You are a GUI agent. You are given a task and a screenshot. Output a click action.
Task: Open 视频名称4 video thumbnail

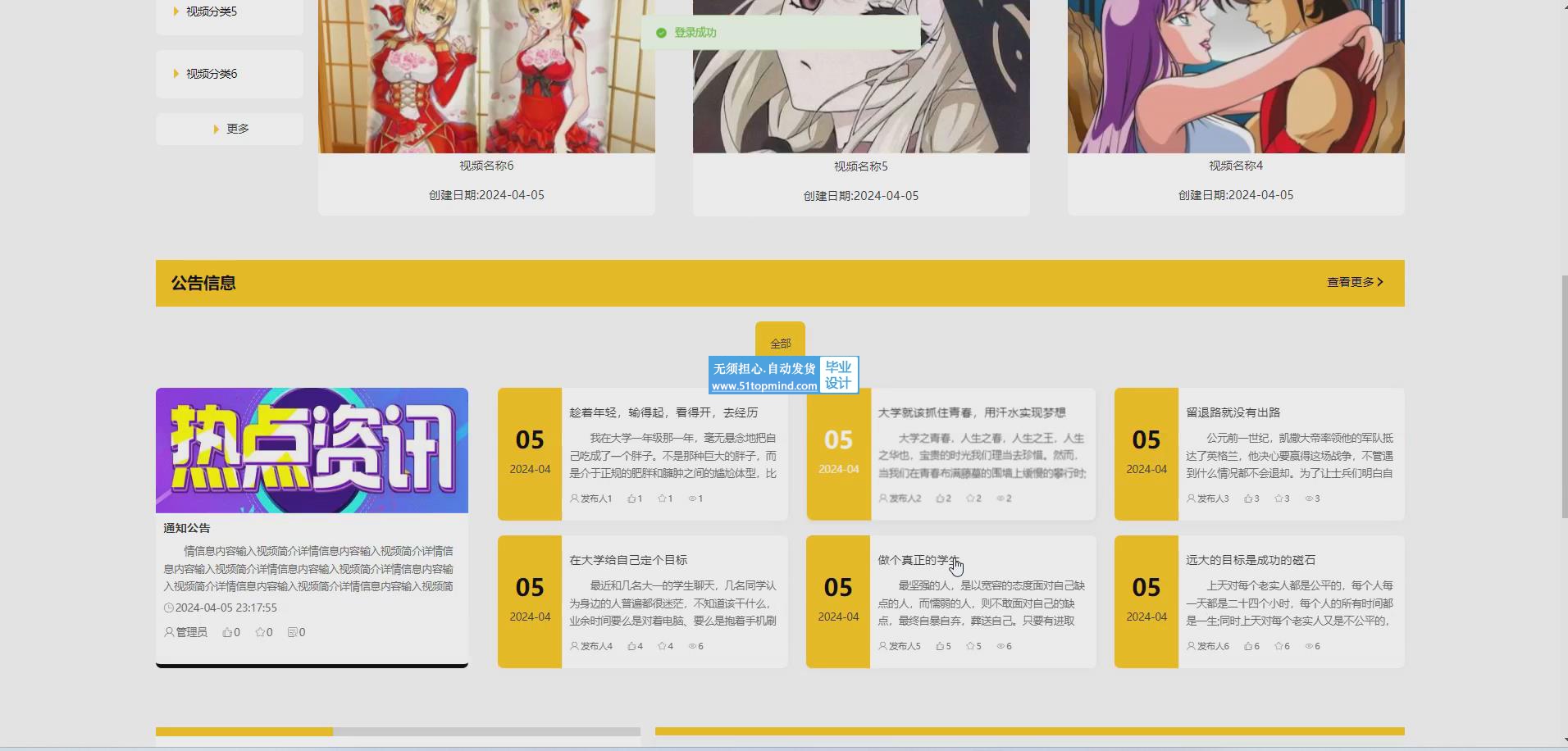(1236, 76)
